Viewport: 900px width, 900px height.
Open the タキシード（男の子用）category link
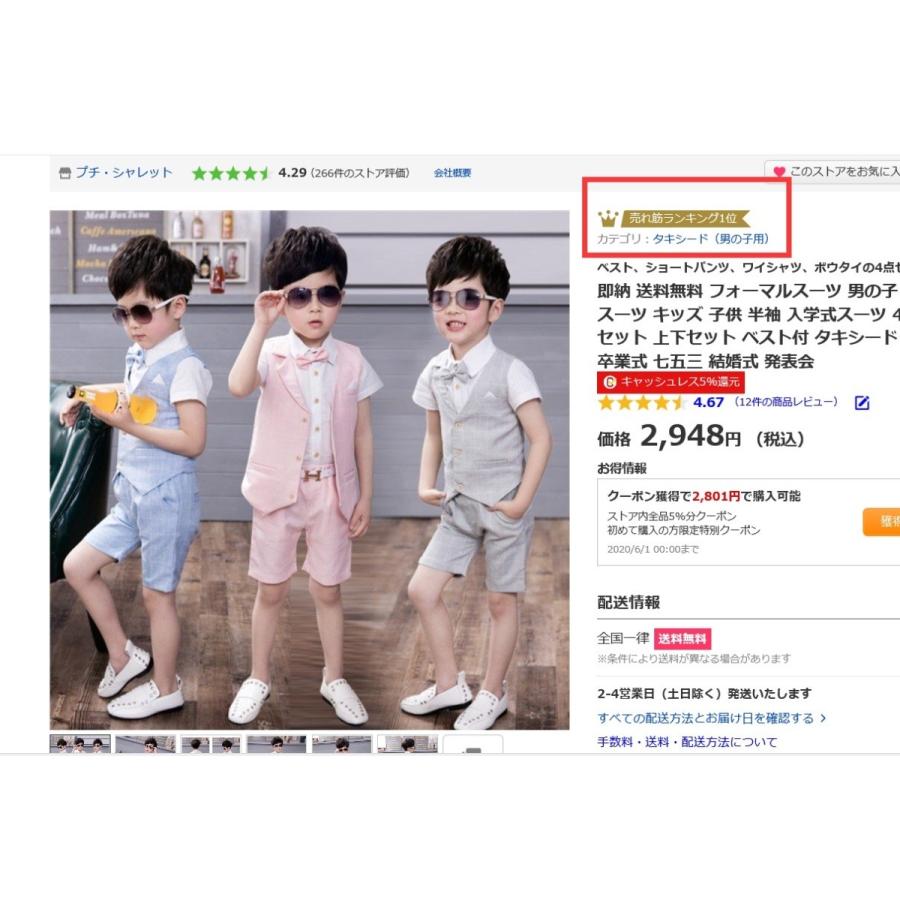(x=711, y=239)
